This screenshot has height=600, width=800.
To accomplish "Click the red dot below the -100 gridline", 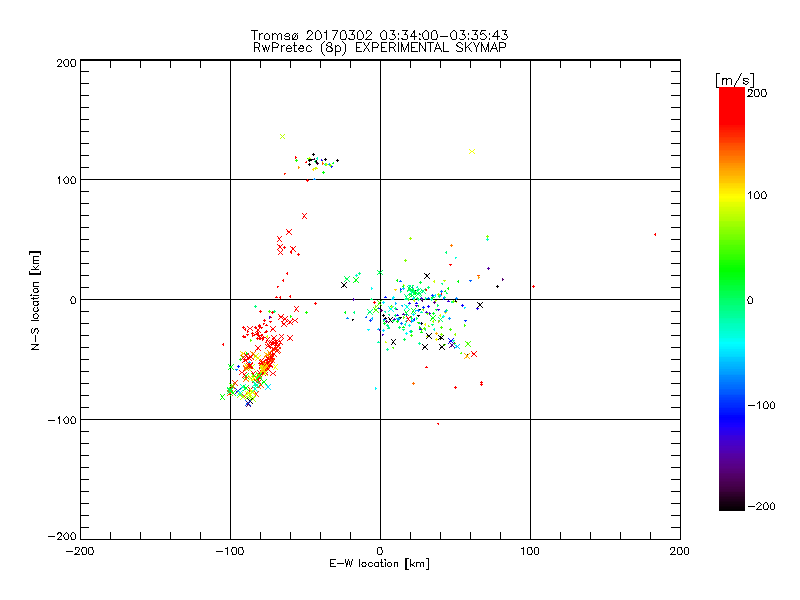I will point(438,423).
